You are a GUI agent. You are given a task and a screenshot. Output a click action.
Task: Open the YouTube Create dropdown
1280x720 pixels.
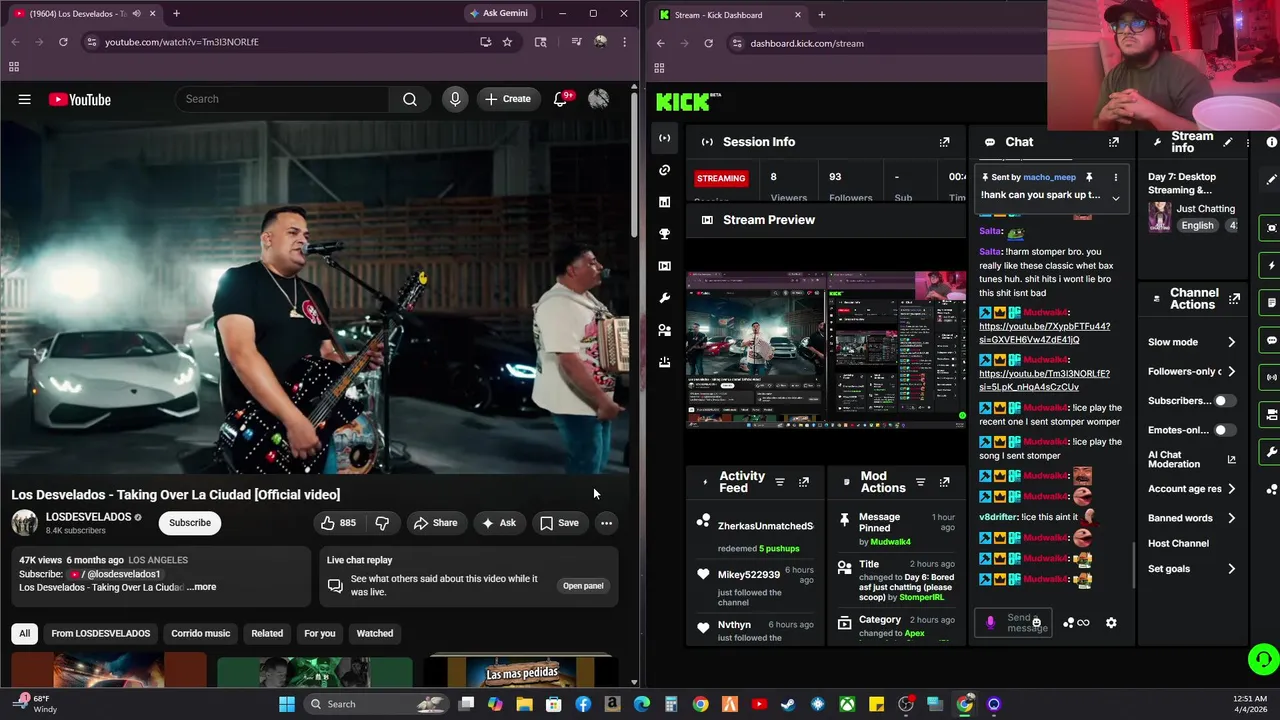(507, 99)
